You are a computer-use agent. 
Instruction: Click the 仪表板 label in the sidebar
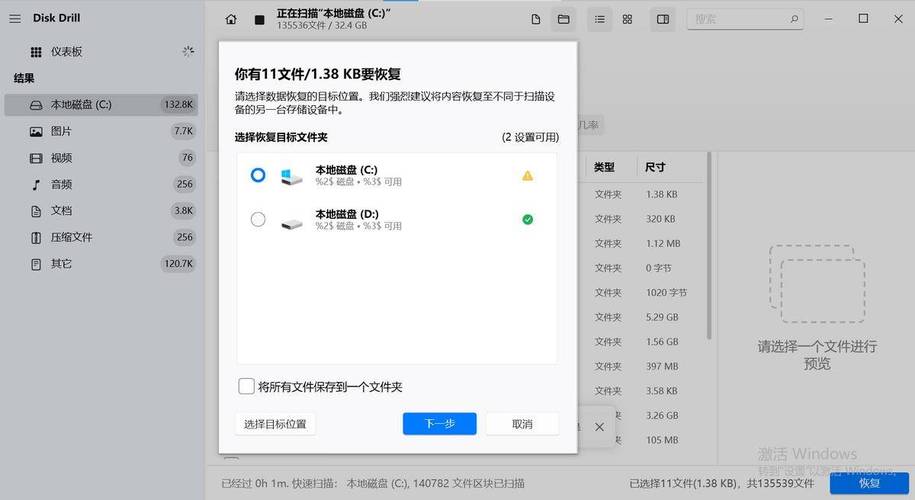(x=67, y=52)
